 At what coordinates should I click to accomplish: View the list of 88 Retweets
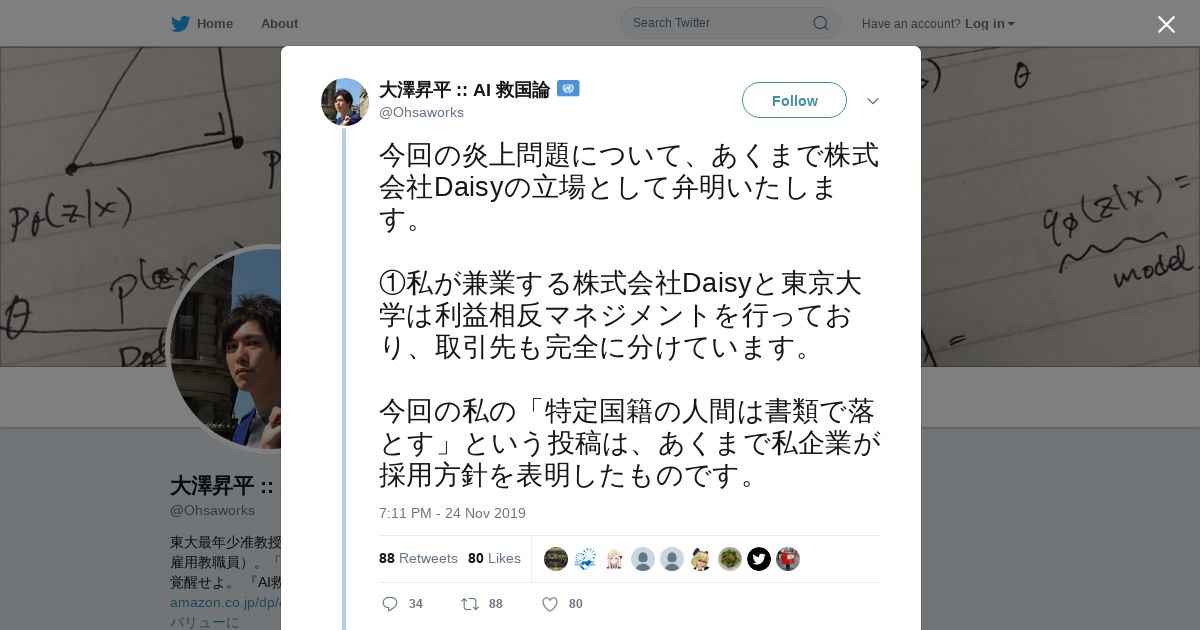click(418, 558)
